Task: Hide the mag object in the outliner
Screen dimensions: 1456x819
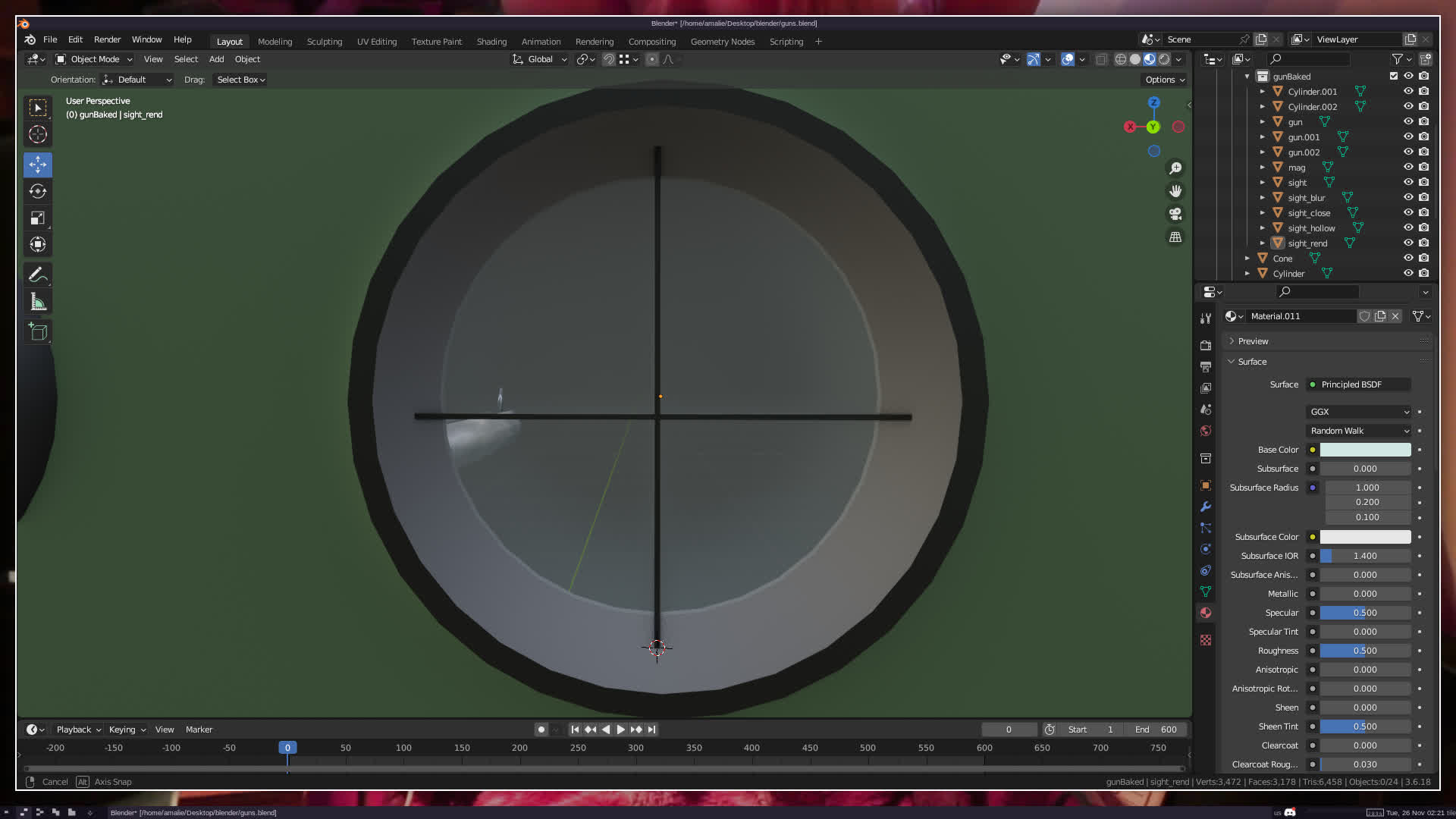Action: (1408, 167)
